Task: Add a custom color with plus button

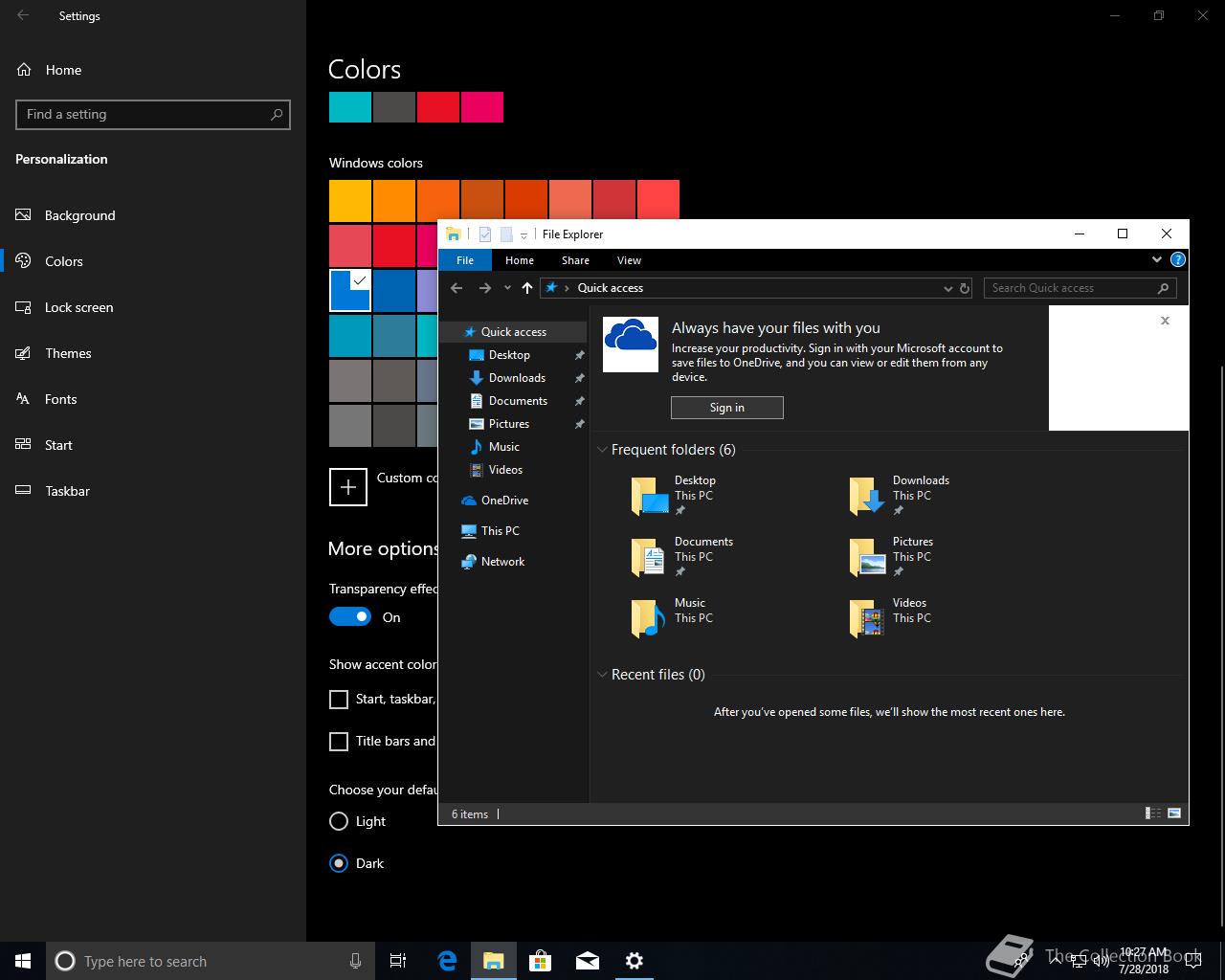Action: (348, 487)
